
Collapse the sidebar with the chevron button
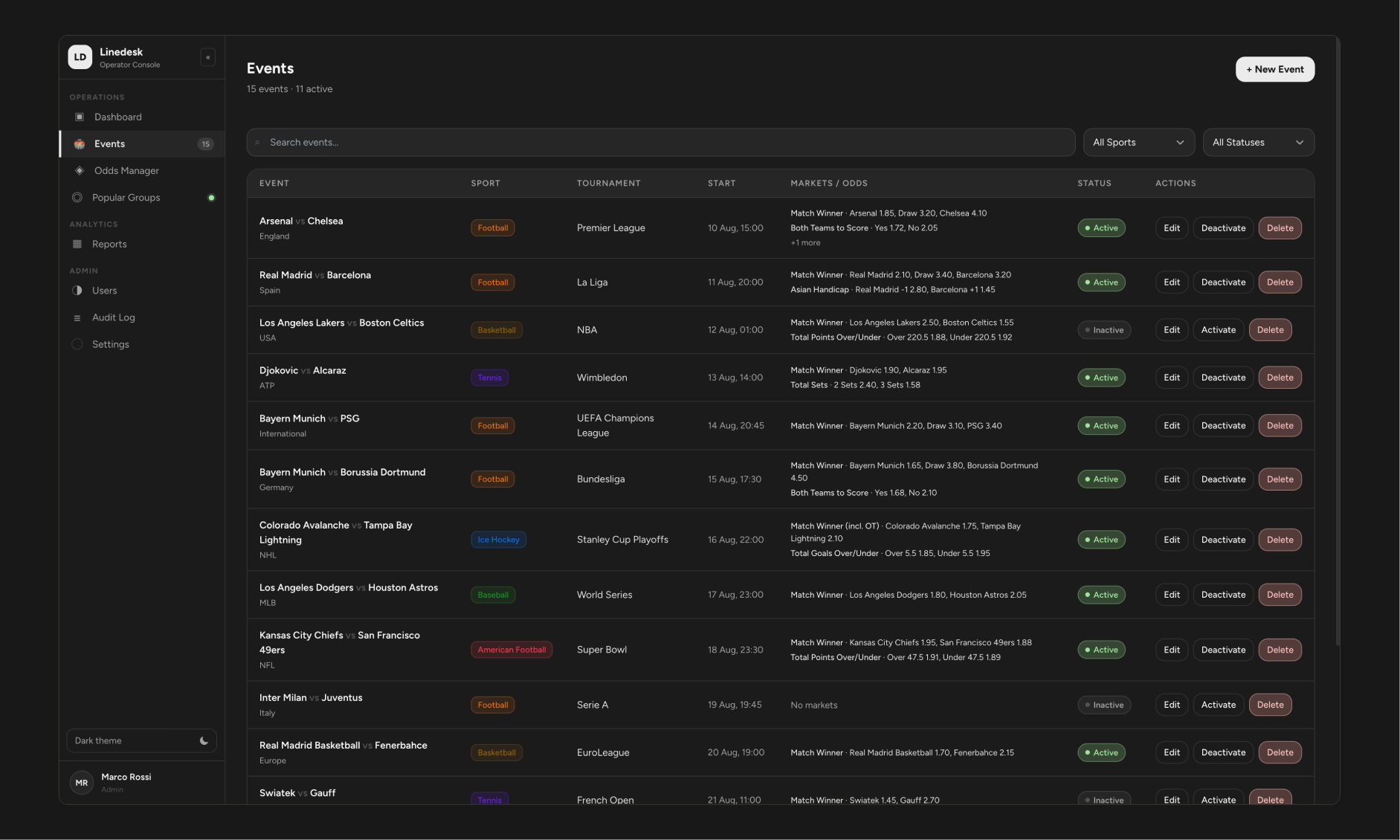208,57
